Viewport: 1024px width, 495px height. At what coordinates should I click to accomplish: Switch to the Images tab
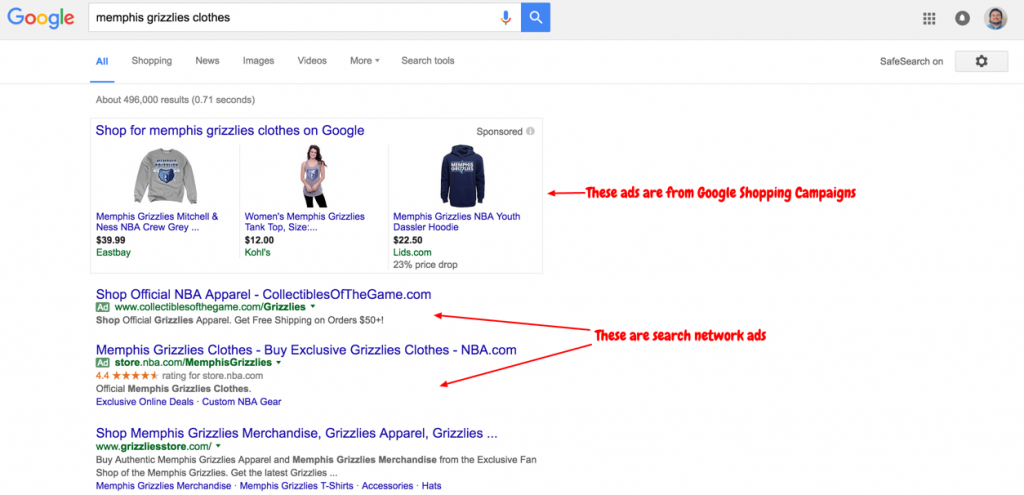point(259,61)
